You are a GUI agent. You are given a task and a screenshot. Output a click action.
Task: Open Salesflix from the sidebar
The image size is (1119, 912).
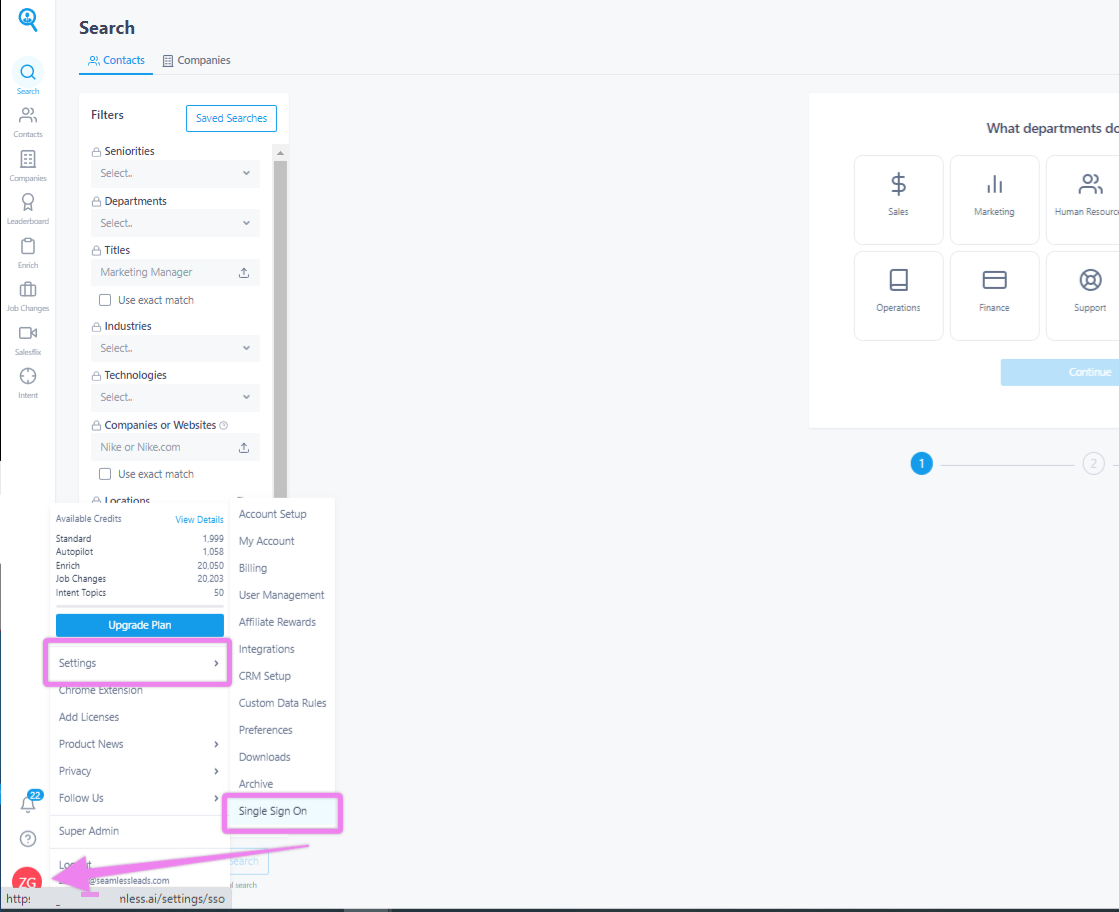click(x=27, y=338)
